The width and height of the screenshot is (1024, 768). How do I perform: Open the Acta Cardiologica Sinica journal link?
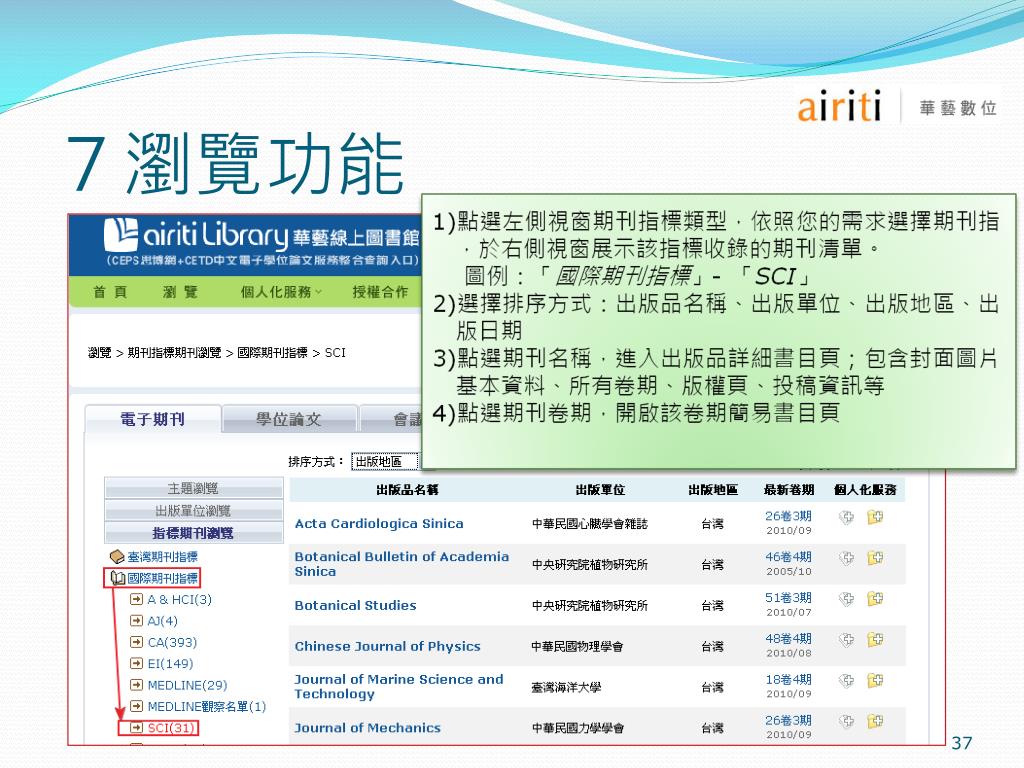tap(379, 524)
